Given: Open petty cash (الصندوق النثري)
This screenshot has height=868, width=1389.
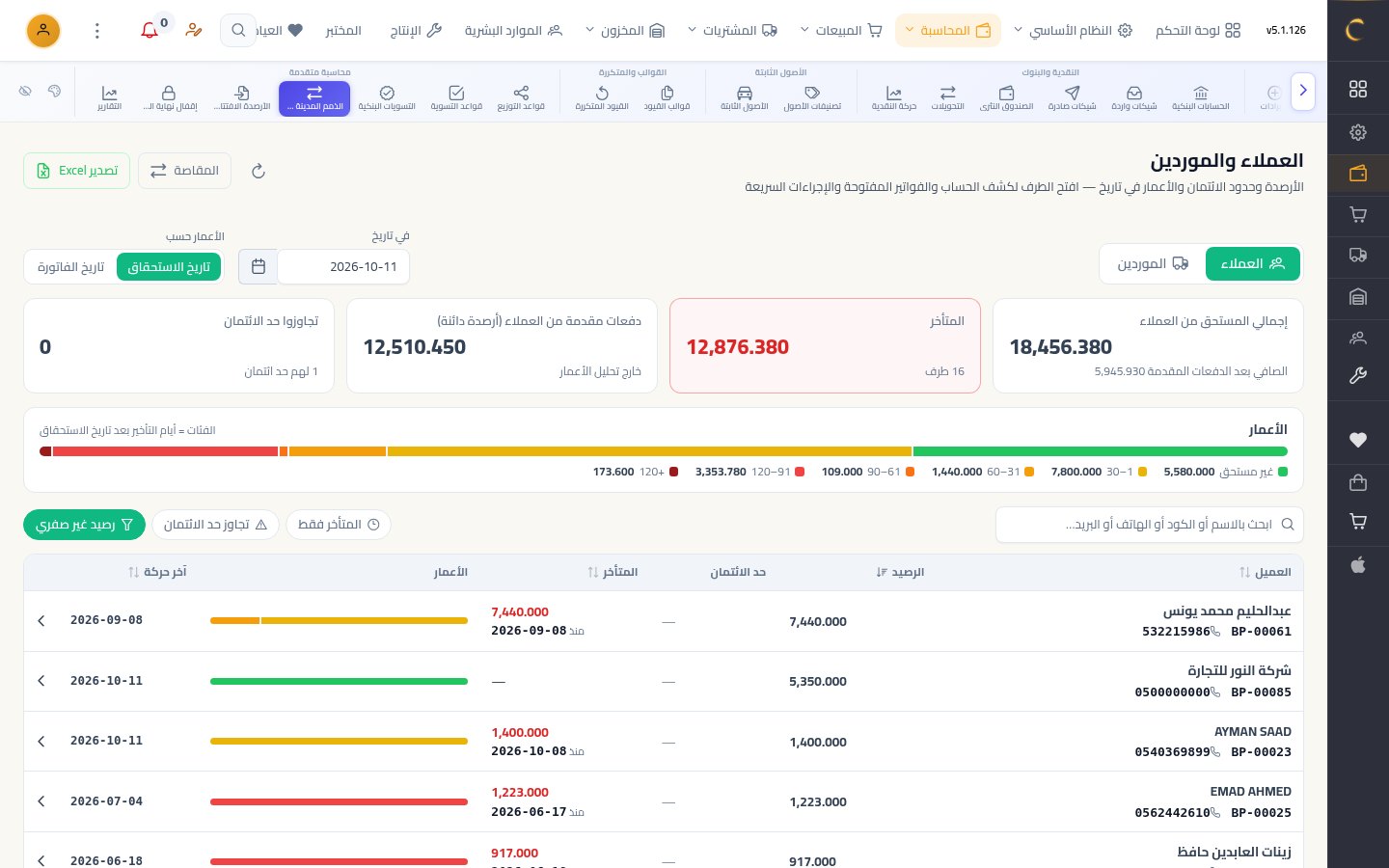Looking at the screenshot, I should 1007,98.
